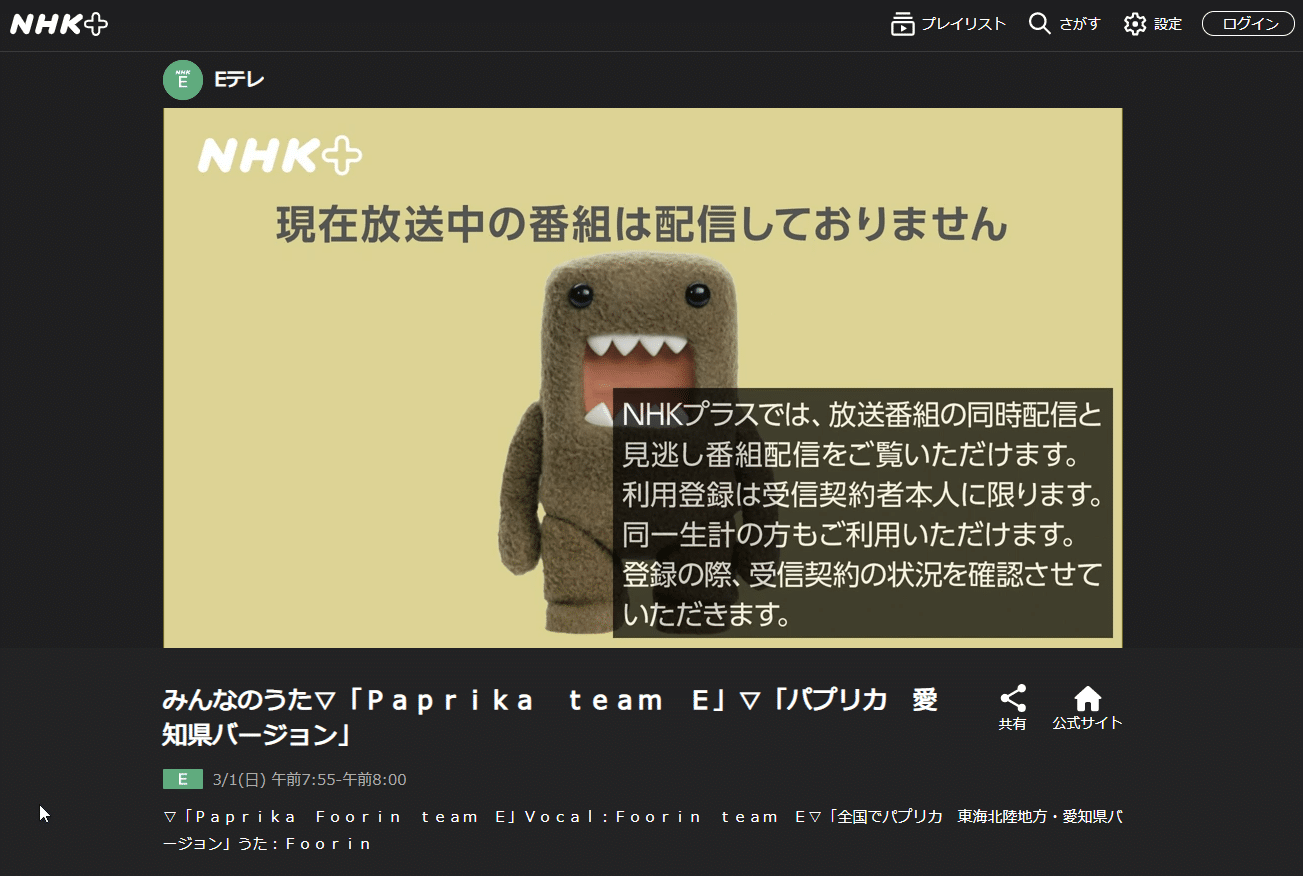1303x876 pixels.
Task: Click the 共有 label
Action: [1013, 723]
